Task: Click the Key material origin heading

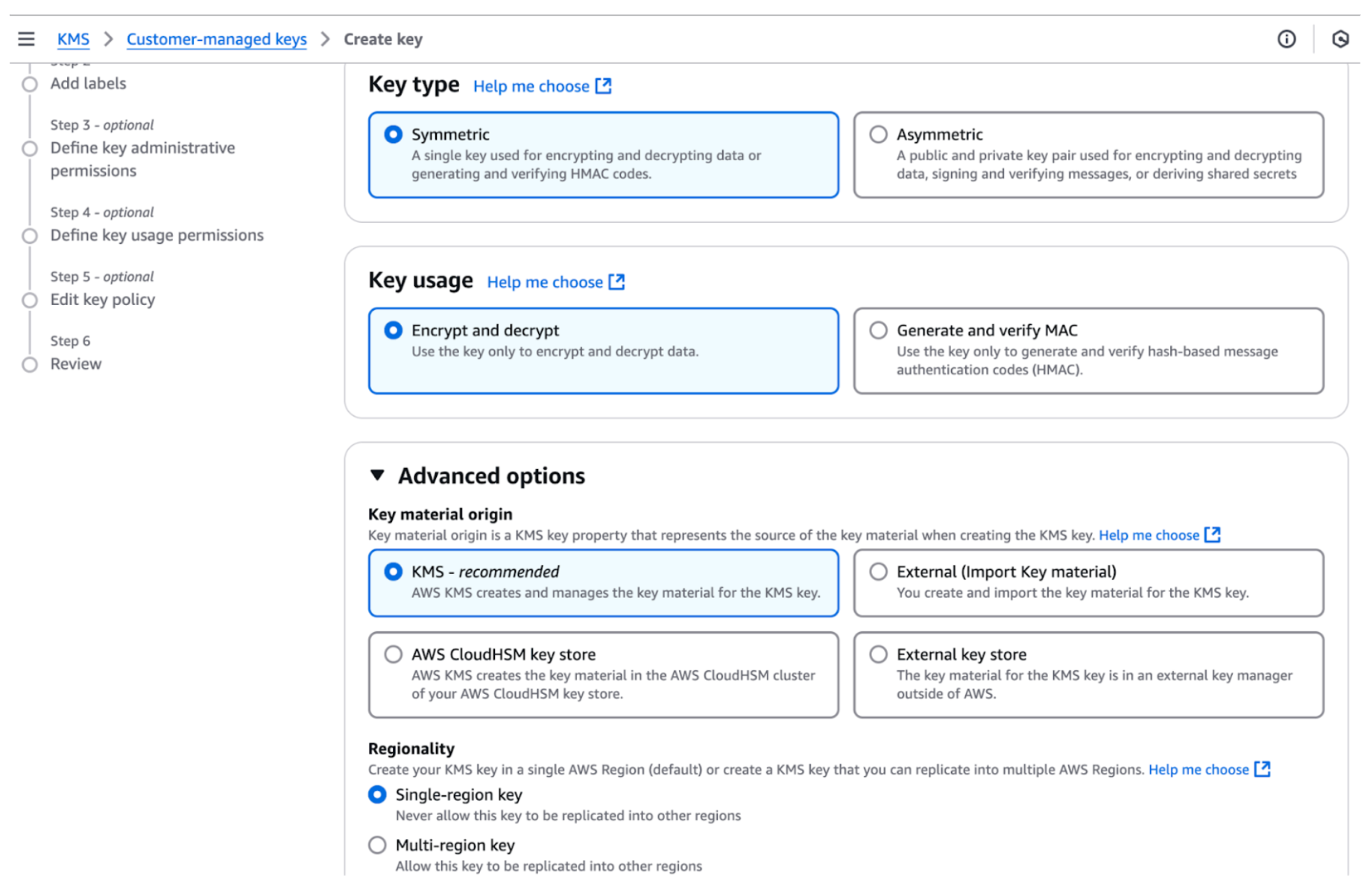Action: [x=440, y=514]
